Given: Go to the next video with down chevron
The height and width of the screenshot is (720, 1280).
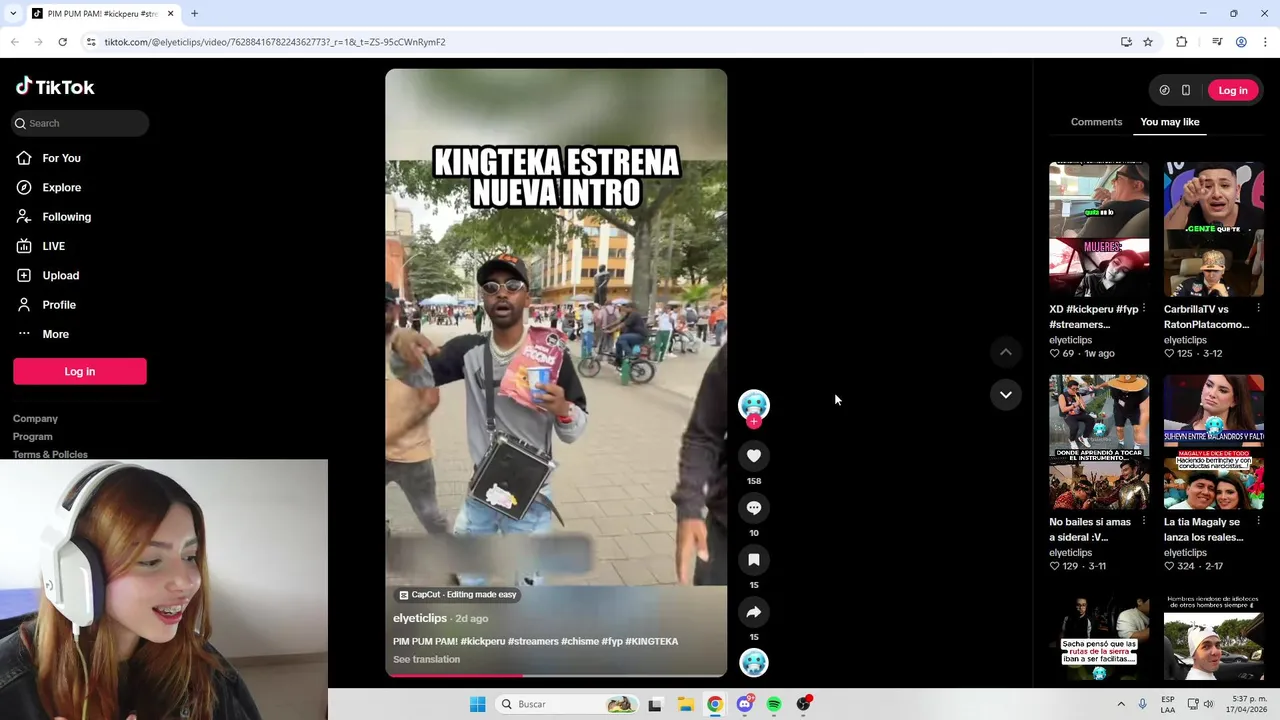Looking at the screenshot, I should coord(1006,395).
